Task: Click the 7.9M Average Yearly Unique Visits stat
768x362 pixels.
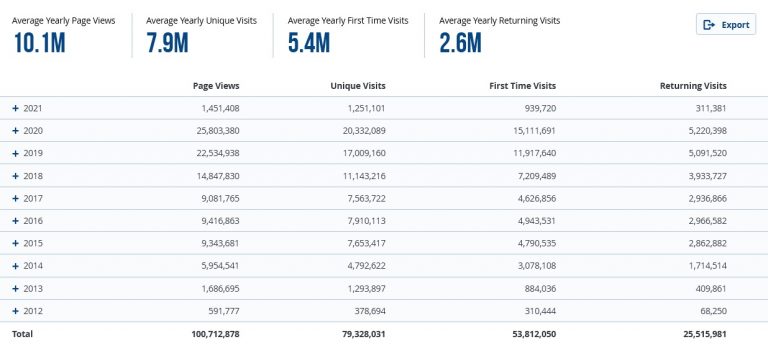Action: [167, 43]
